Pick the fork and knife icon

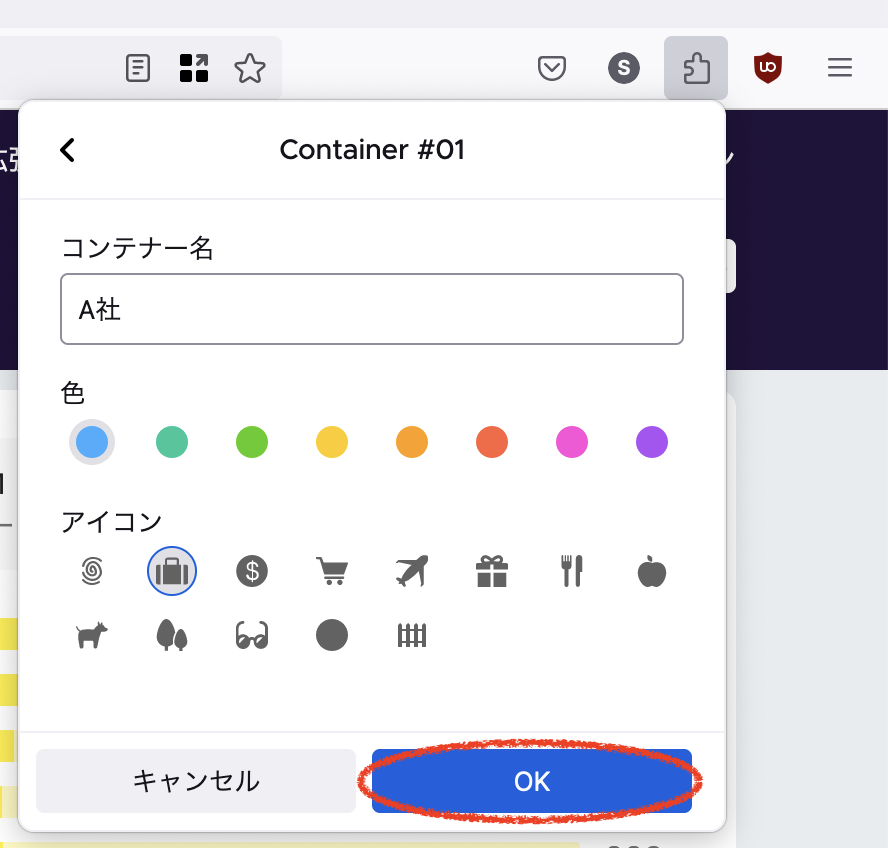572,572
